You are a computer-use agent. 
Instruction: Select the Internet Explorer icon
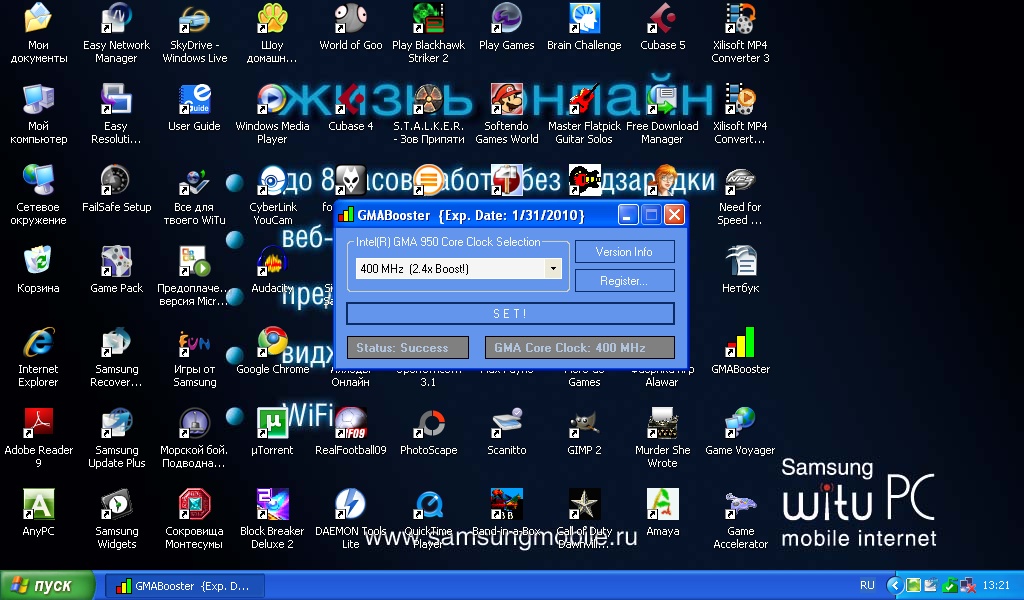click(x=39, y=342)
